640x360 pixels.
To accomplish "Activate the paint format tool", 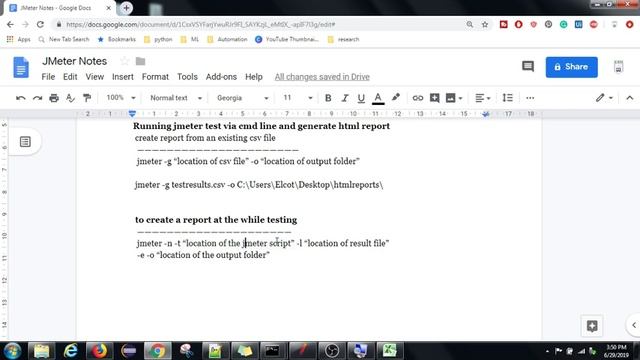I will [87, 98].
